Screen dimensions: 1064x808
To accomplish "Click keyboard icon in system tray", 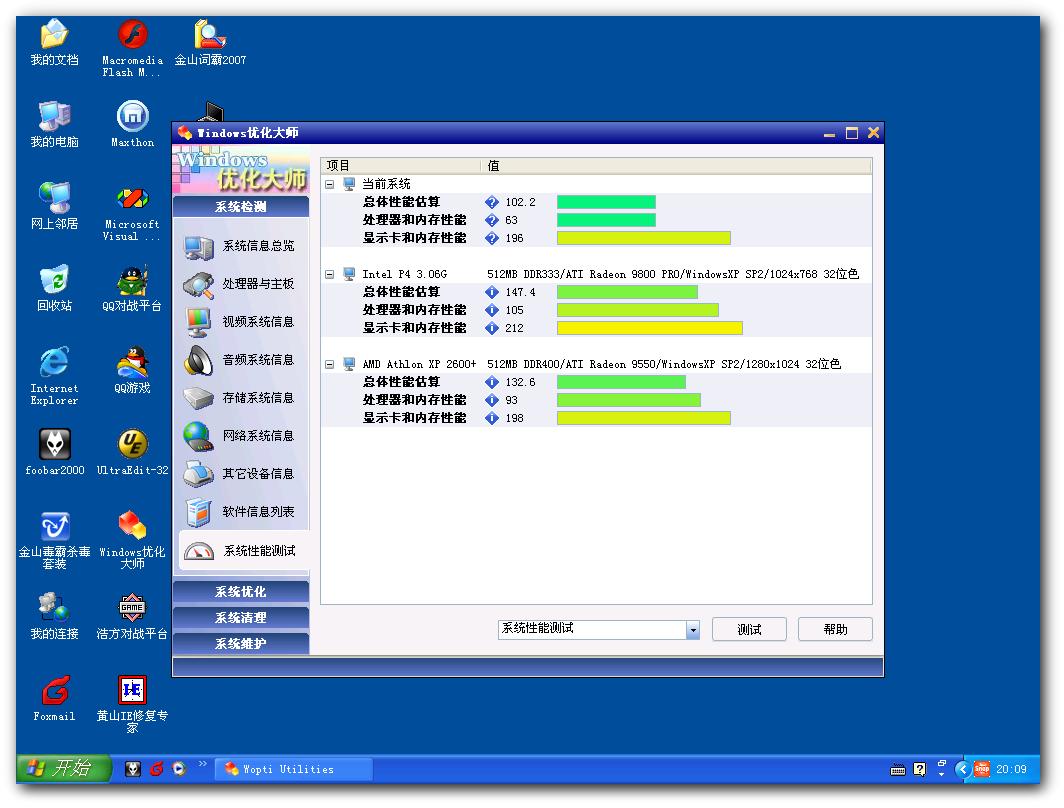I will tap(898, 770).
